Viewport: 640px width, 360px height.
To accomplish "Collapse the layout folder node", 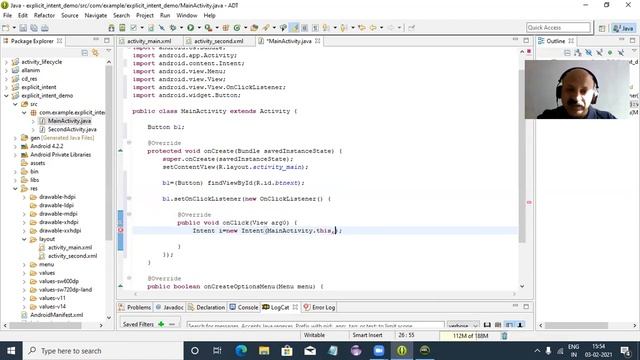I will [24, 239].
